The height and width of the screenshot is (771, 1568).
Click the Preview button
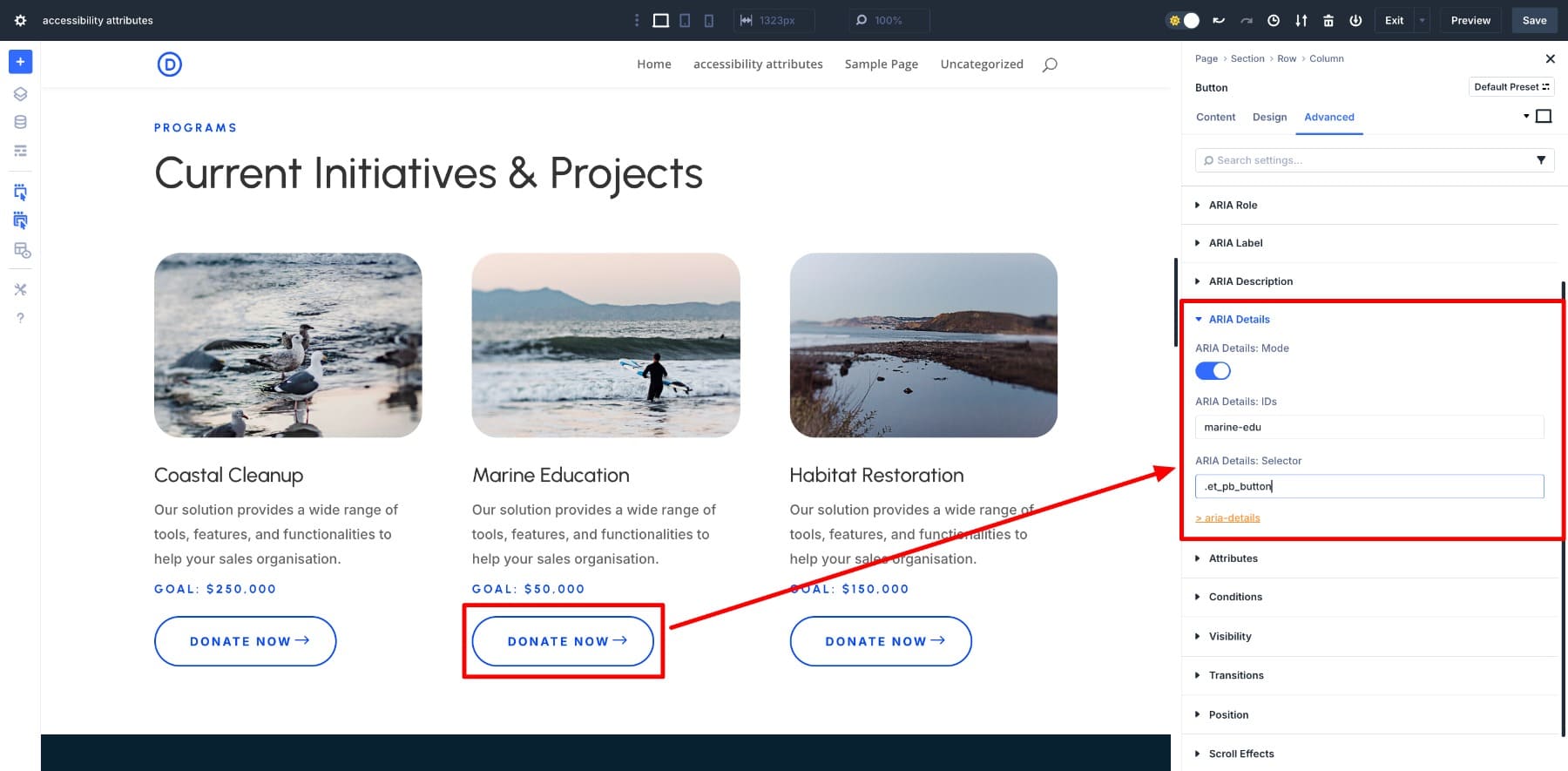1470,20
